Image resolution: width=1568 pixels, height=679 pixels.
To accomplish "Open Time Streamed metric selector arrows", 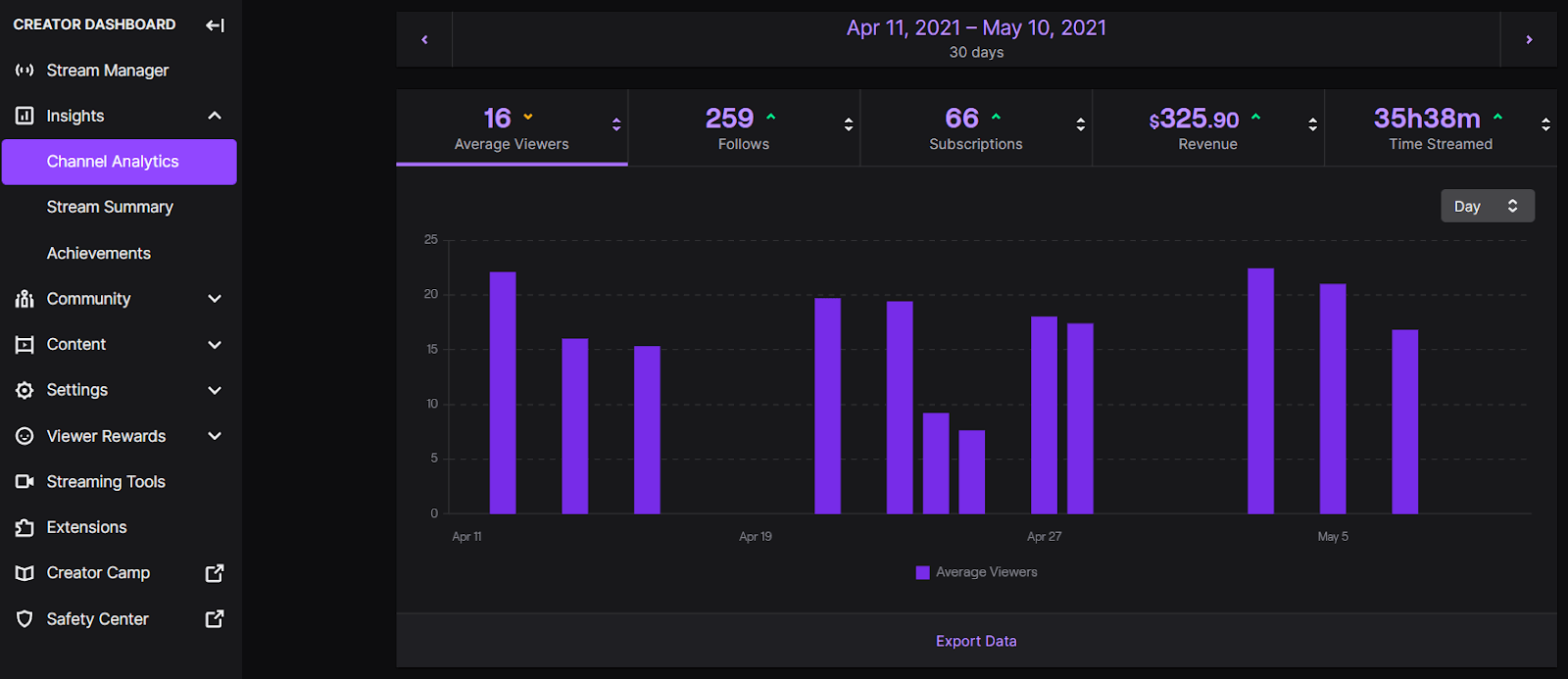I will click(1545, 124).
